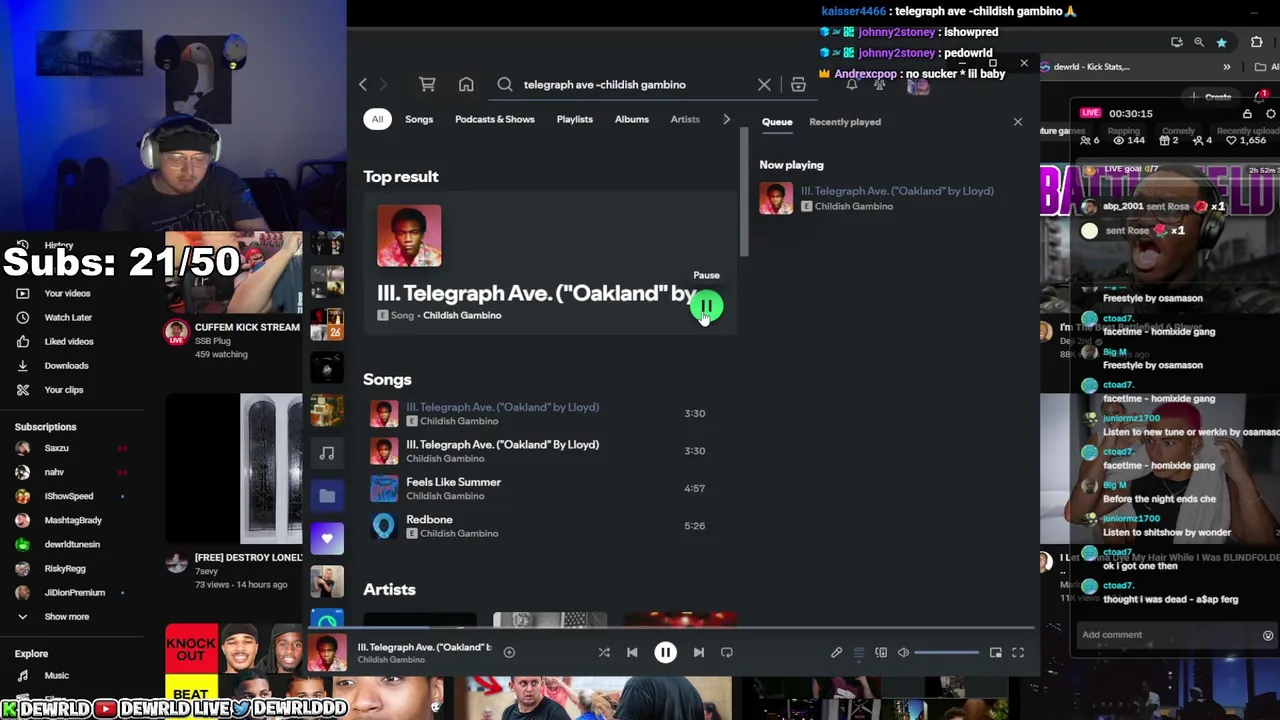
Task: Open Your videos in YouTube sidebar
Action: tap(68, 293)
